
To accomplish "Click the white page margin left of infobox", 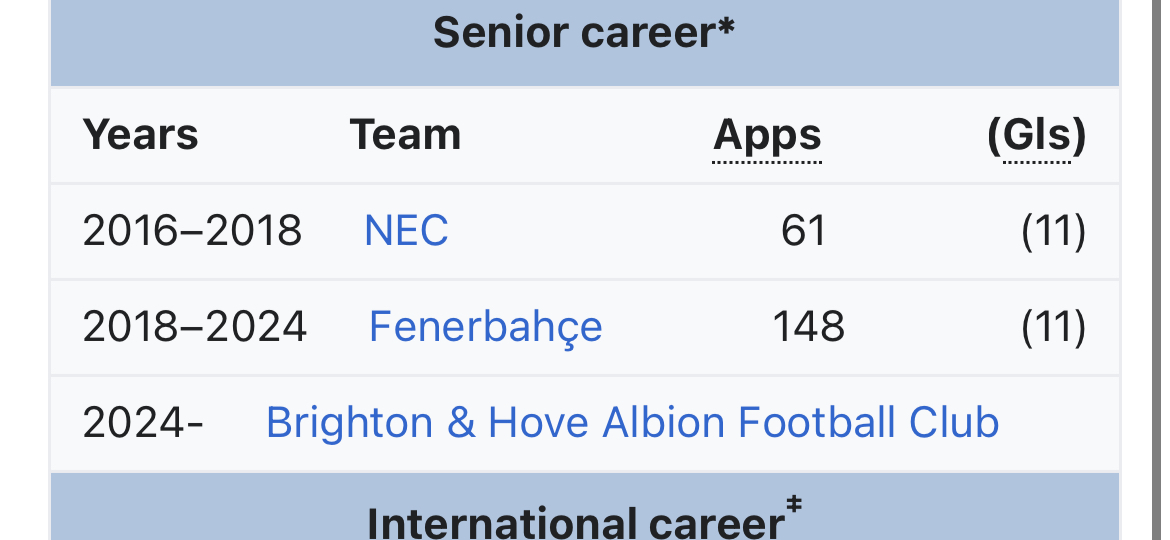I will point(24,270).
